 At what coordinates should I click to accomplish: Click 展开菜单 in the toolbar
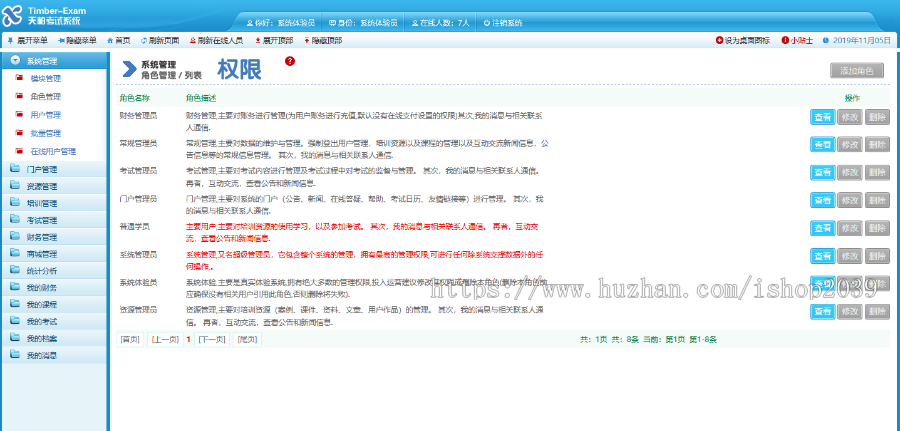tap(28, 41)
